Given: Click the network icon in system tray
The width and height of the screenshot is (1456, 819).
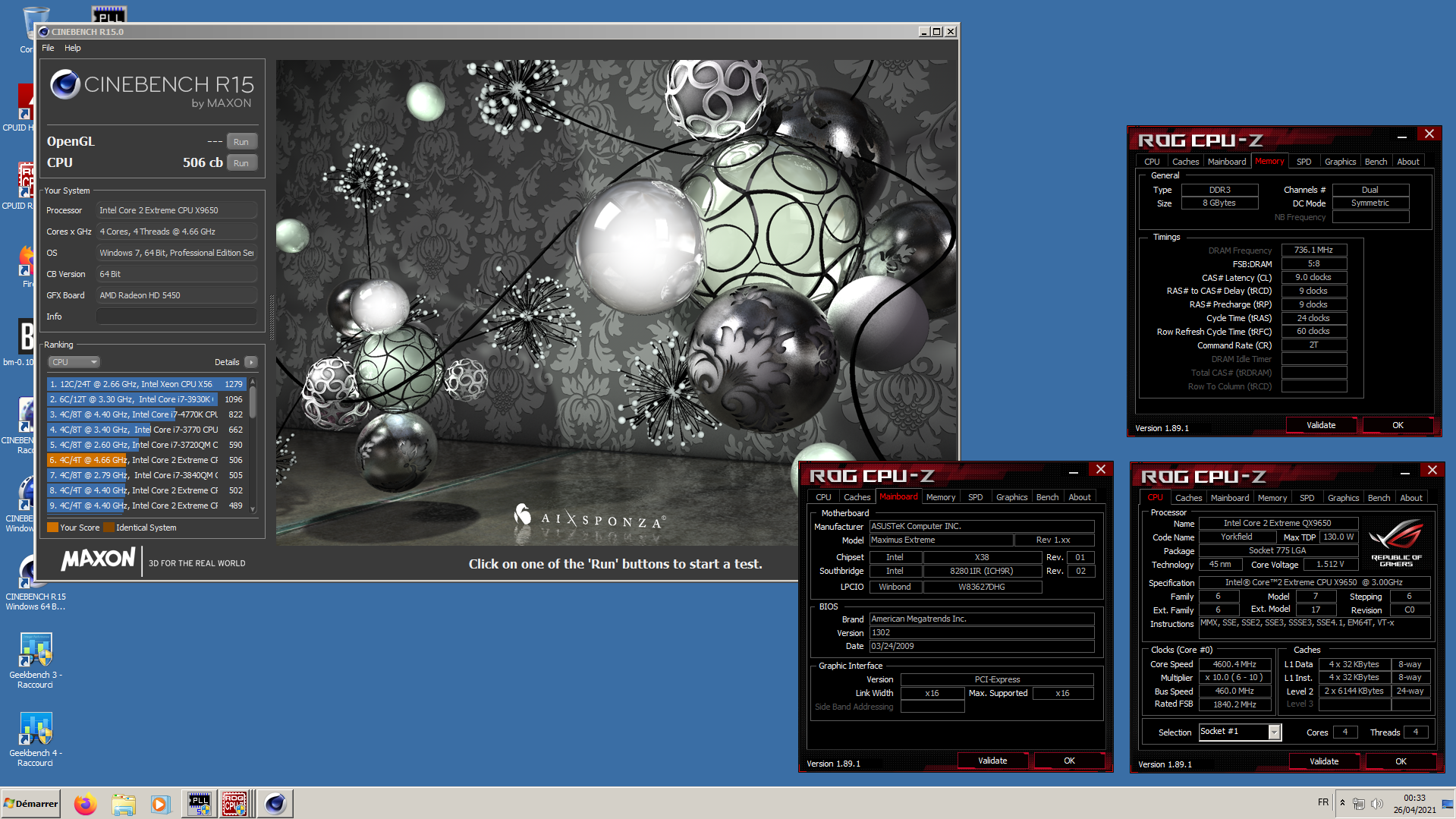Looking at the screenshot, I should (x=1359, y=803).
